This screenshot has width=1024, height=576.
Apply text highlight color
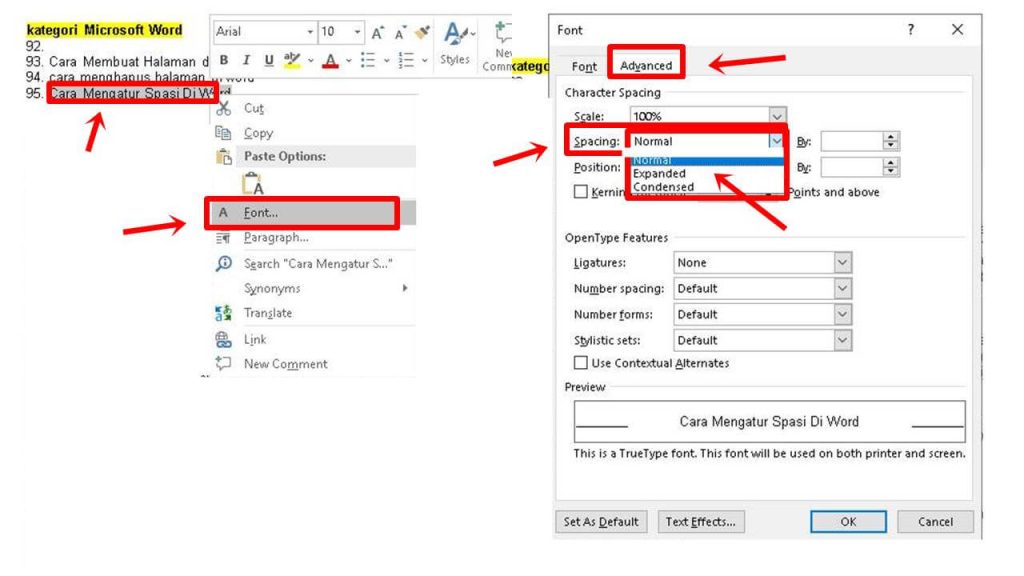point(290,61)
